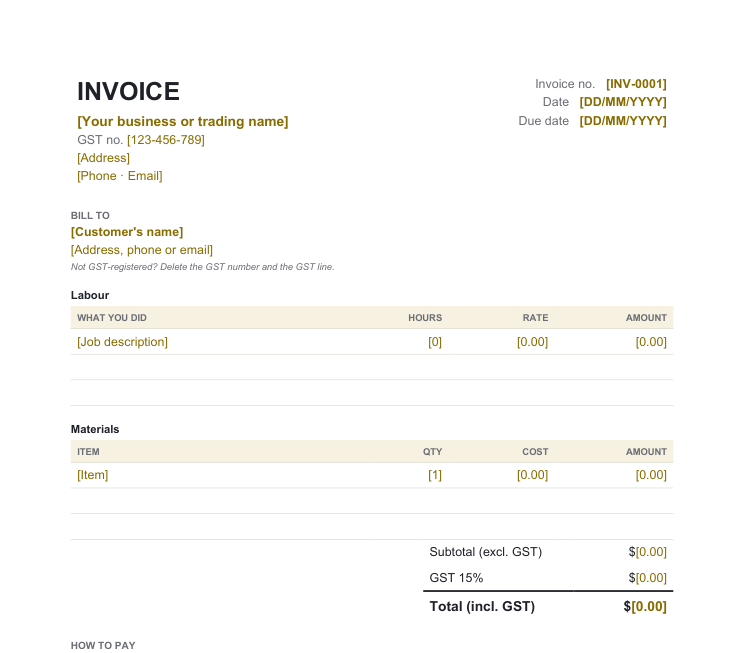Click the labour amount '[0.00]' cell
The image size is (745, 653).
(x=651, y=342)
